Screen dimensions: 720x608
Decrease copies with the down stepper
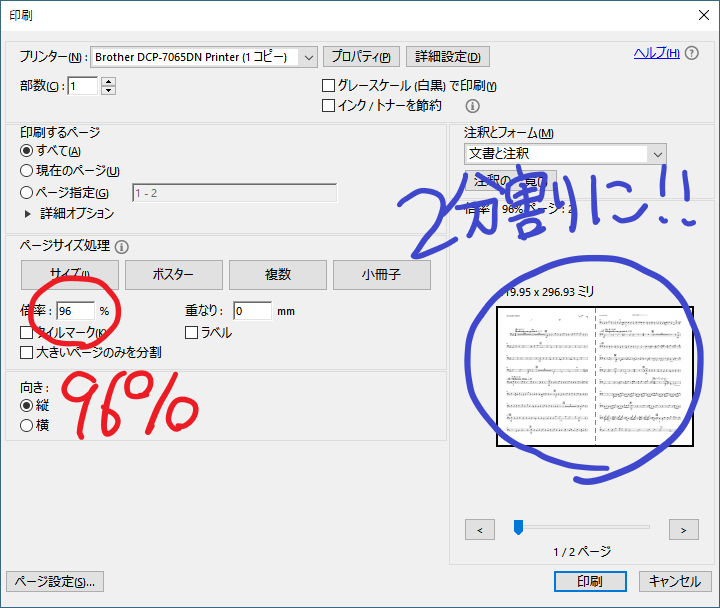pos(108,90)
